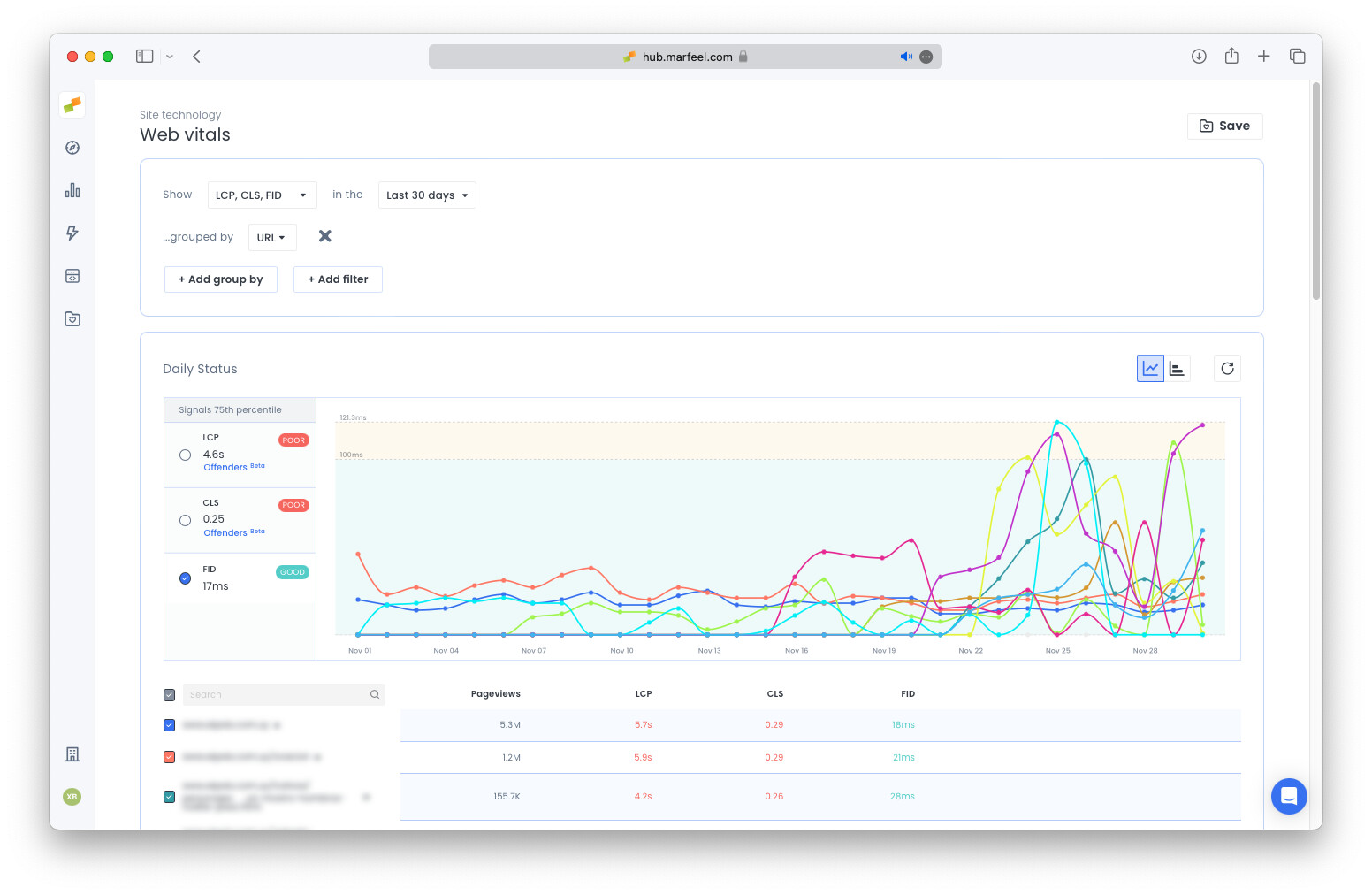The height and width of the screenshot is (895, 1372).
Task: Click the Add filter button
Action: [338, 279]
